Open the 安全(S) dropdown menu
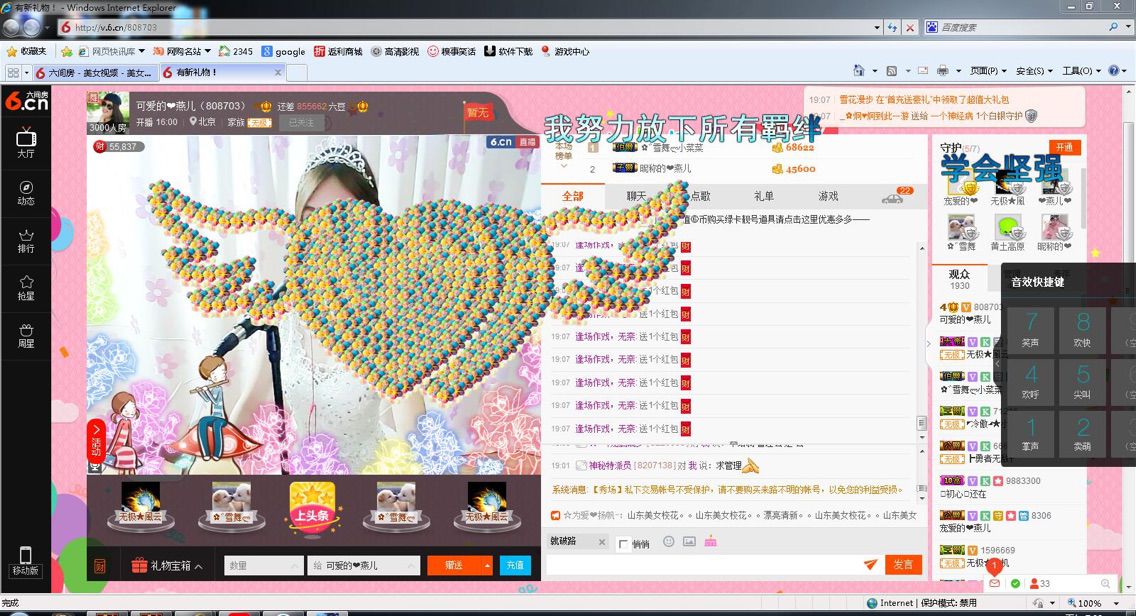Viewport: 1136px width, 616px height. (1034, 70)
